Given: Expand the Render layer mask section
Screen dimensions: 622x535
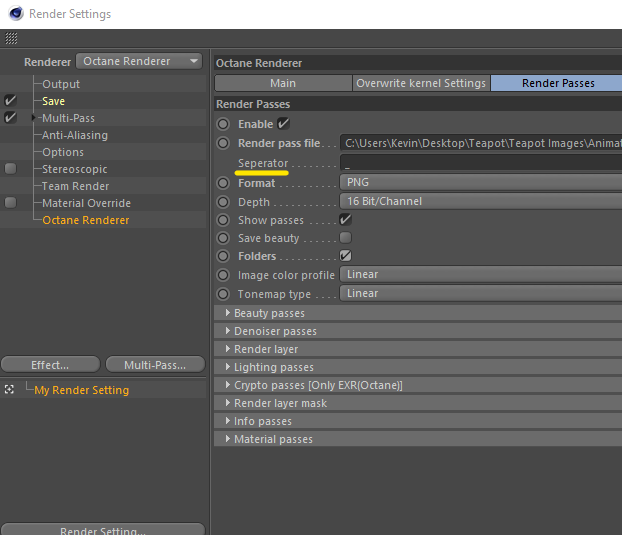Looking at the screenshot, I should click(x=228, y=403).
